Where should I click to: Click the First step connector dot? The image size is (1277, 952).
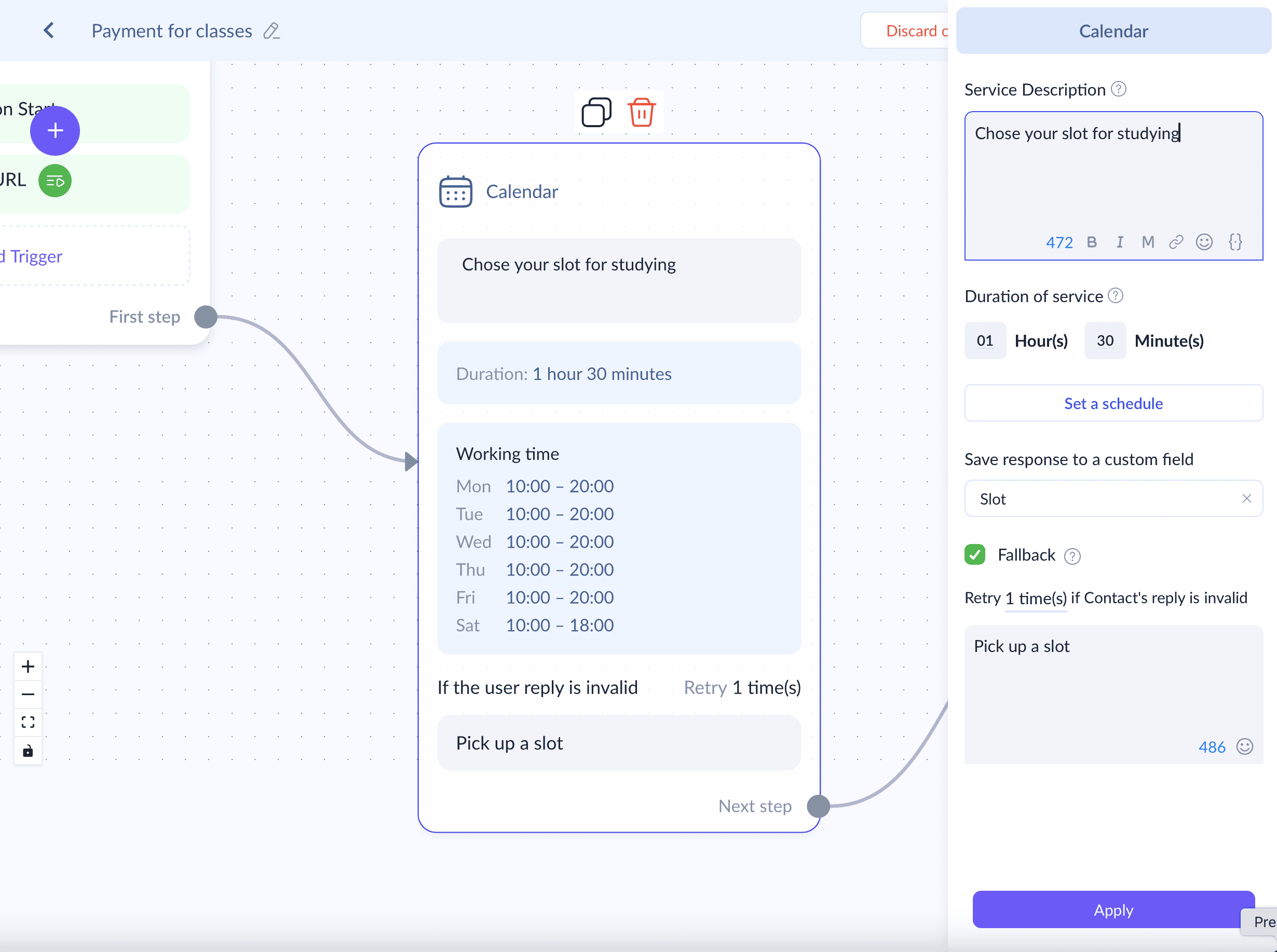tap(206, 317)
